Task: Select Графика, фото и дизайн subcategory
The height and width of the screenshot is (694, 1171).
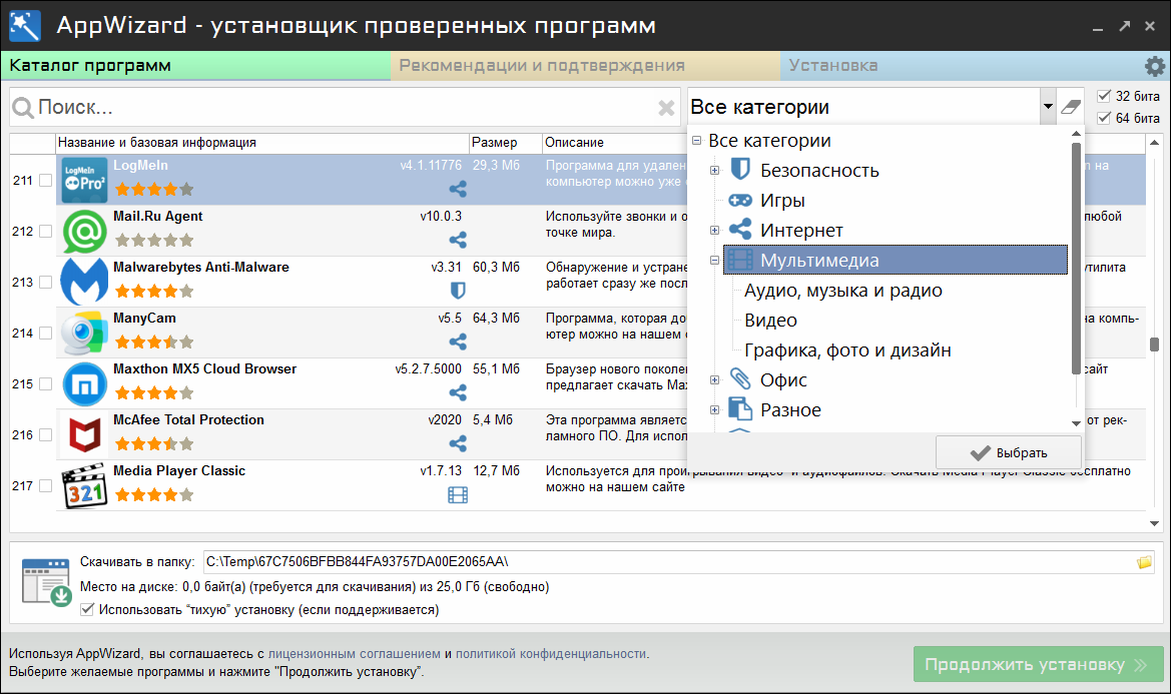Action: [x=848, y=350]
